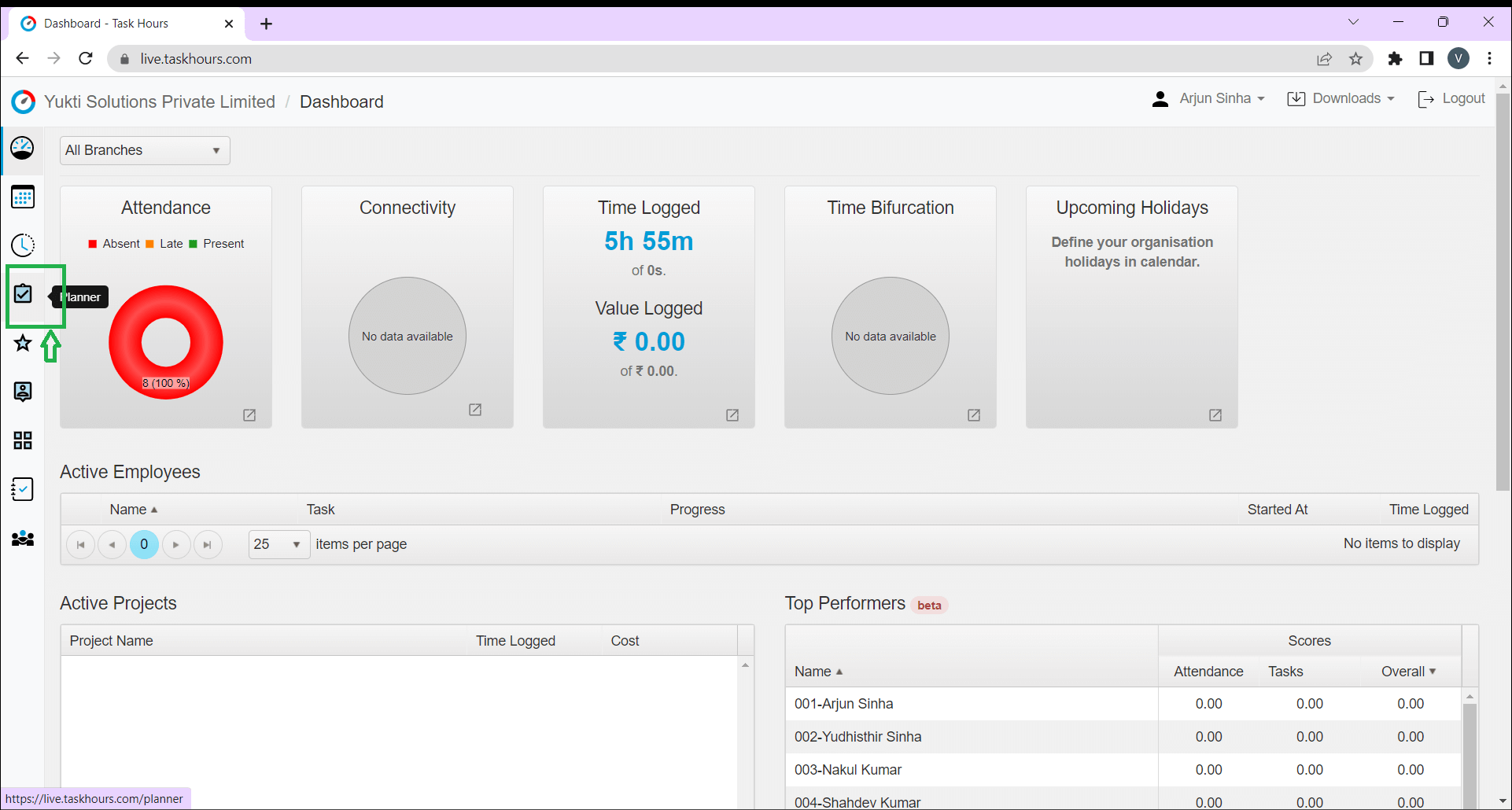Sort Active Employees by Task column

pyautogui.click(x=321, y=510)
